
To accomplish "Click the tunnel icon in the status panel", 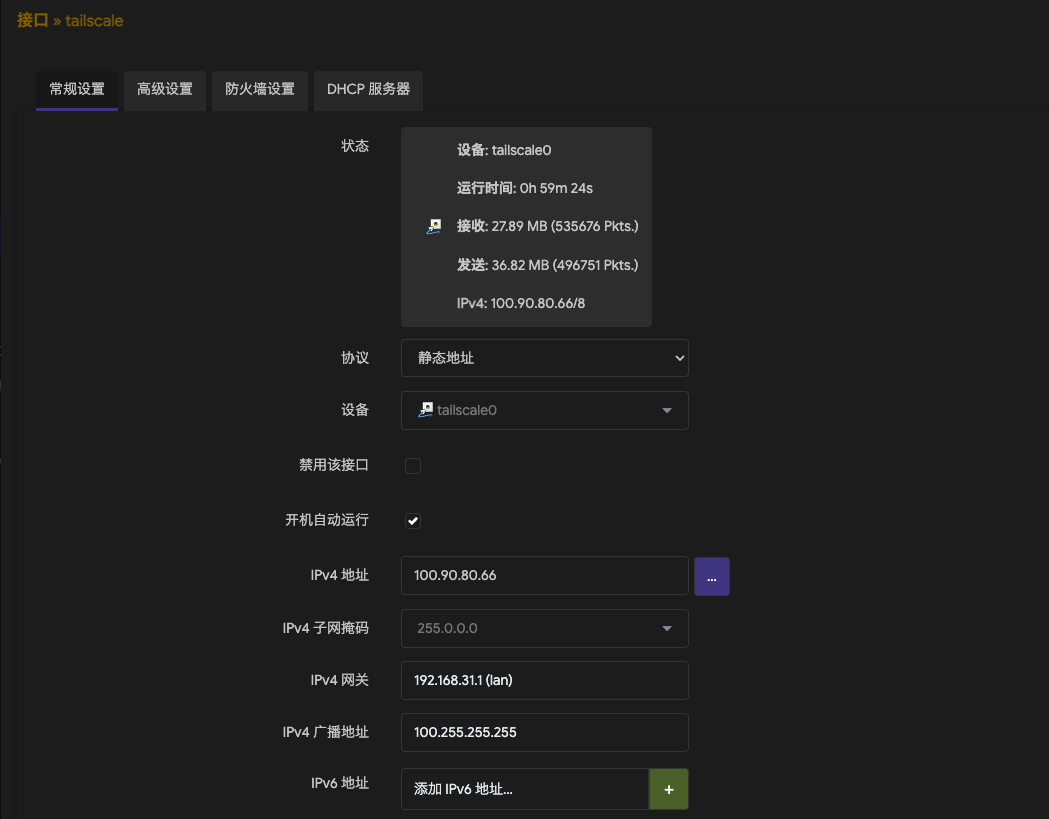I will click(x=433, y=226).
